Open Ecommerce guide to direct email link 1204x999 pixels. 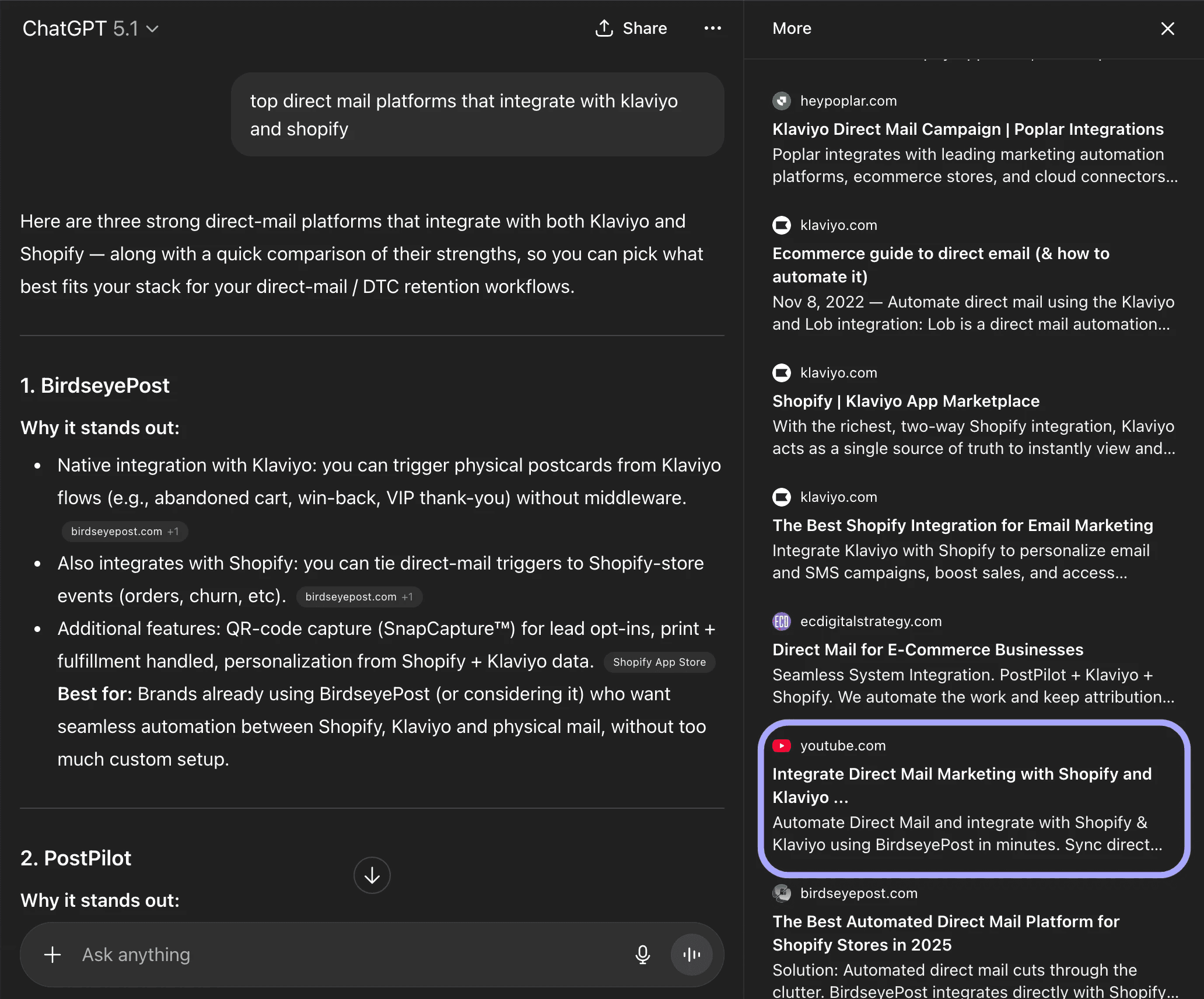coord(941,265)
